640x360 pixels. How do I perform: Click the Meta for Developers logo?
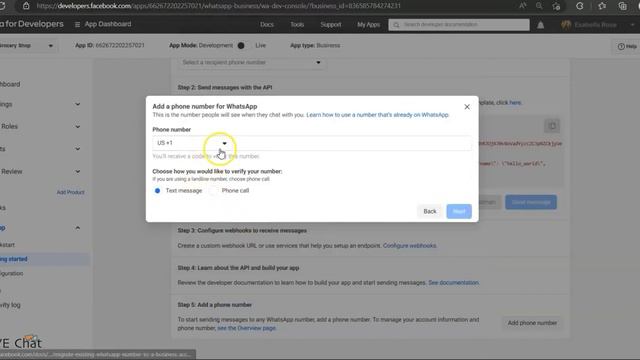click(32, 24)
